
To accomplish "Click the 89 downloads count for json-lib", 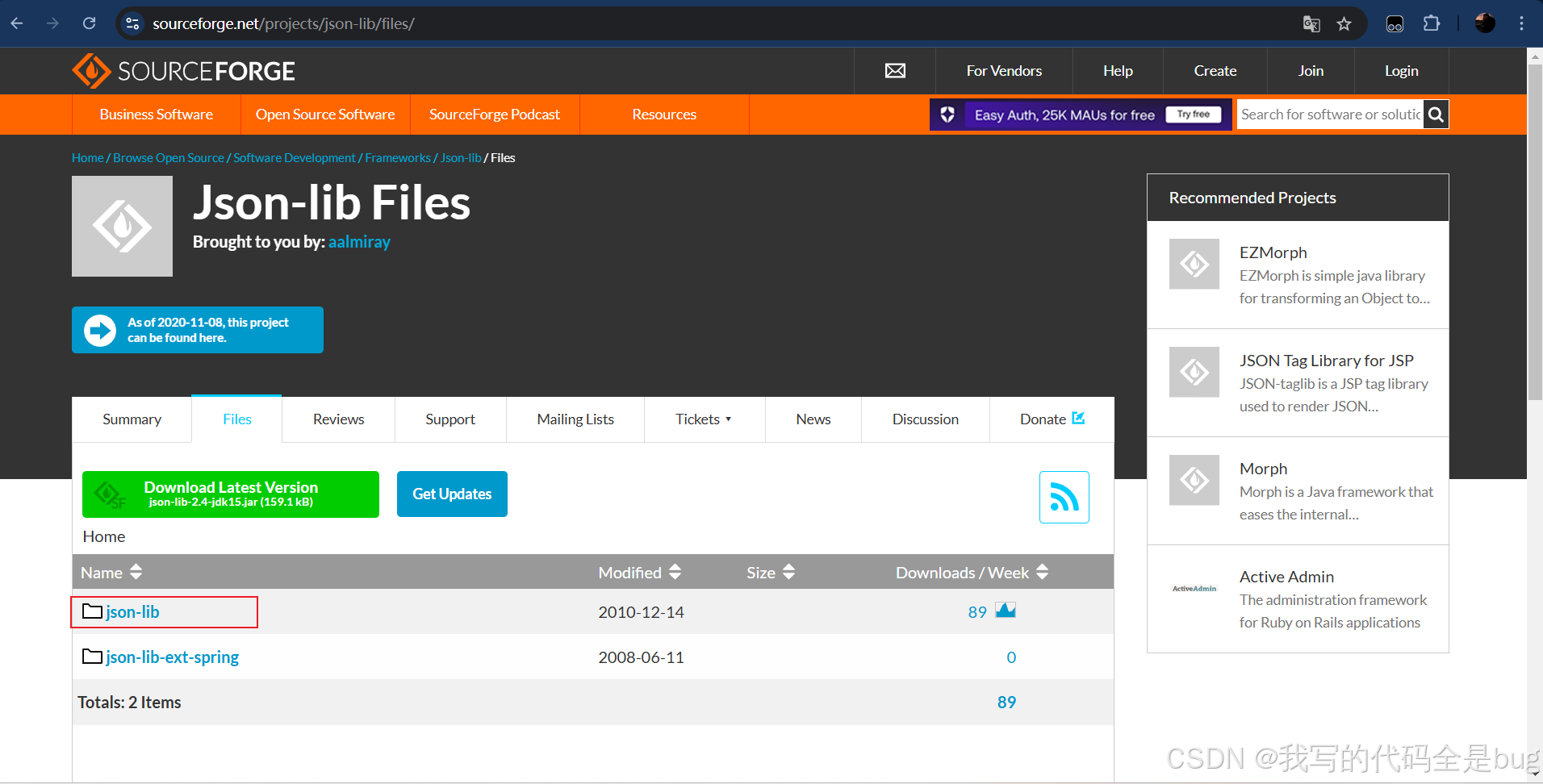I will 977,612.
